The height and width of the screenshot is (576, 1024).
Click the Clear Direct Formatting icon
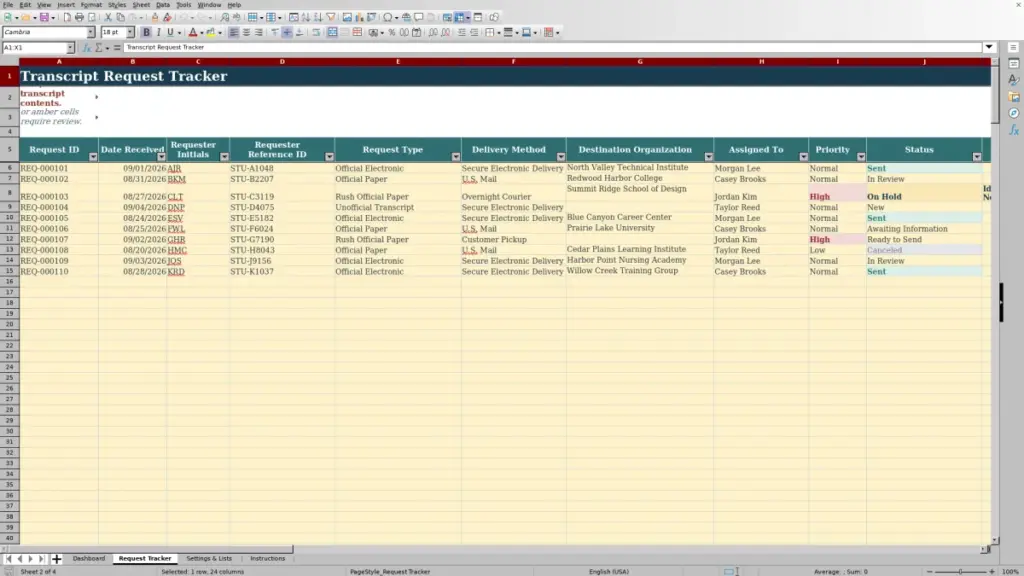pos(167,18)
